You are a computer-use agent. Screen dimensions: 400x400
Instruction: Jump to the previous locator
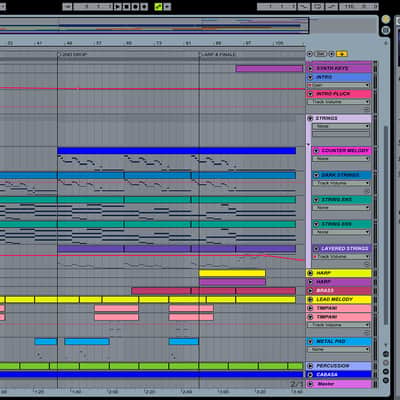click(310, 54)
